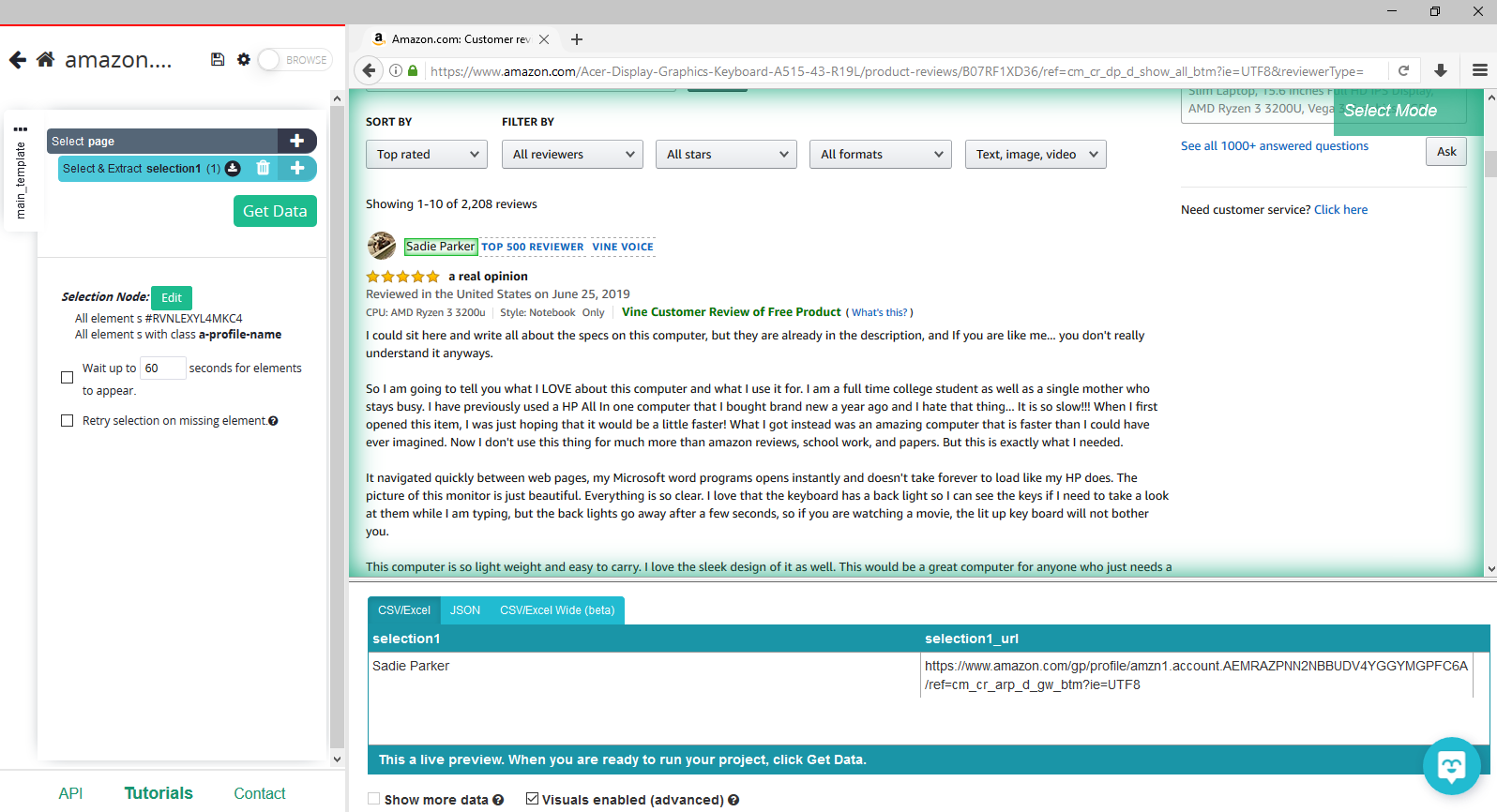Open the 'a real opinion' review title

click(488, 277)
